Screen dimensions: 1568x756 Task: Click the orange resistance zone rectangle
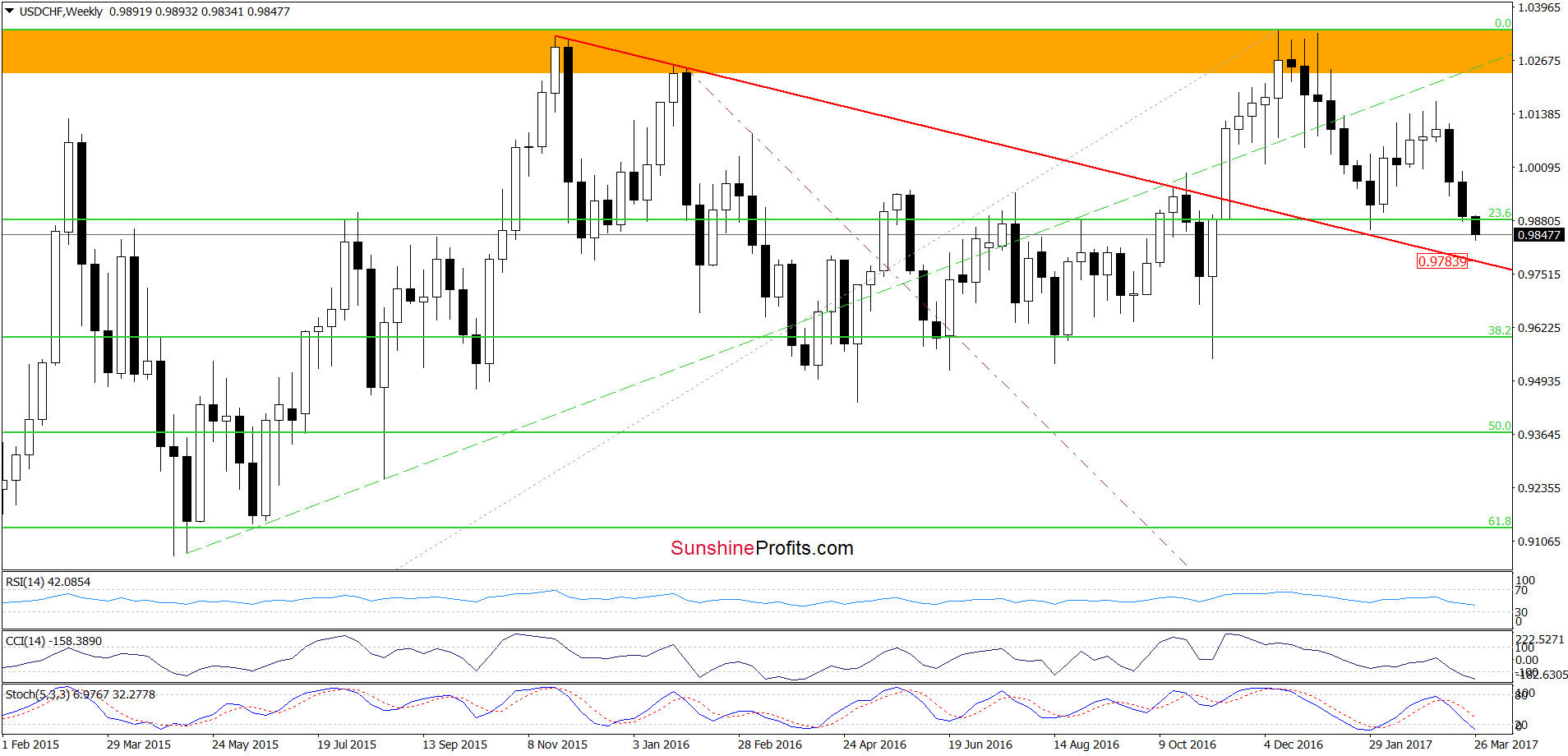pyautogui.click(x=756, y=52)
